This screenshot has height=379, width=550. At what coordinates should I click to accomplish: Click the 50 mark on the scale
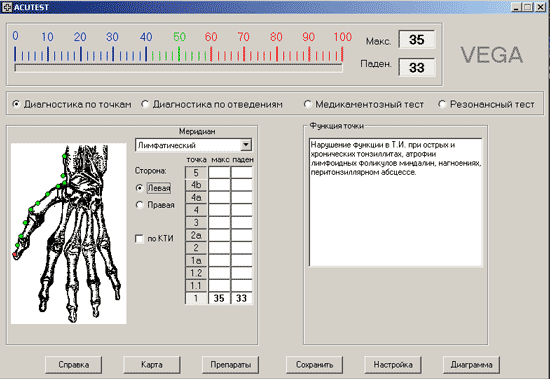pos(179,36)
